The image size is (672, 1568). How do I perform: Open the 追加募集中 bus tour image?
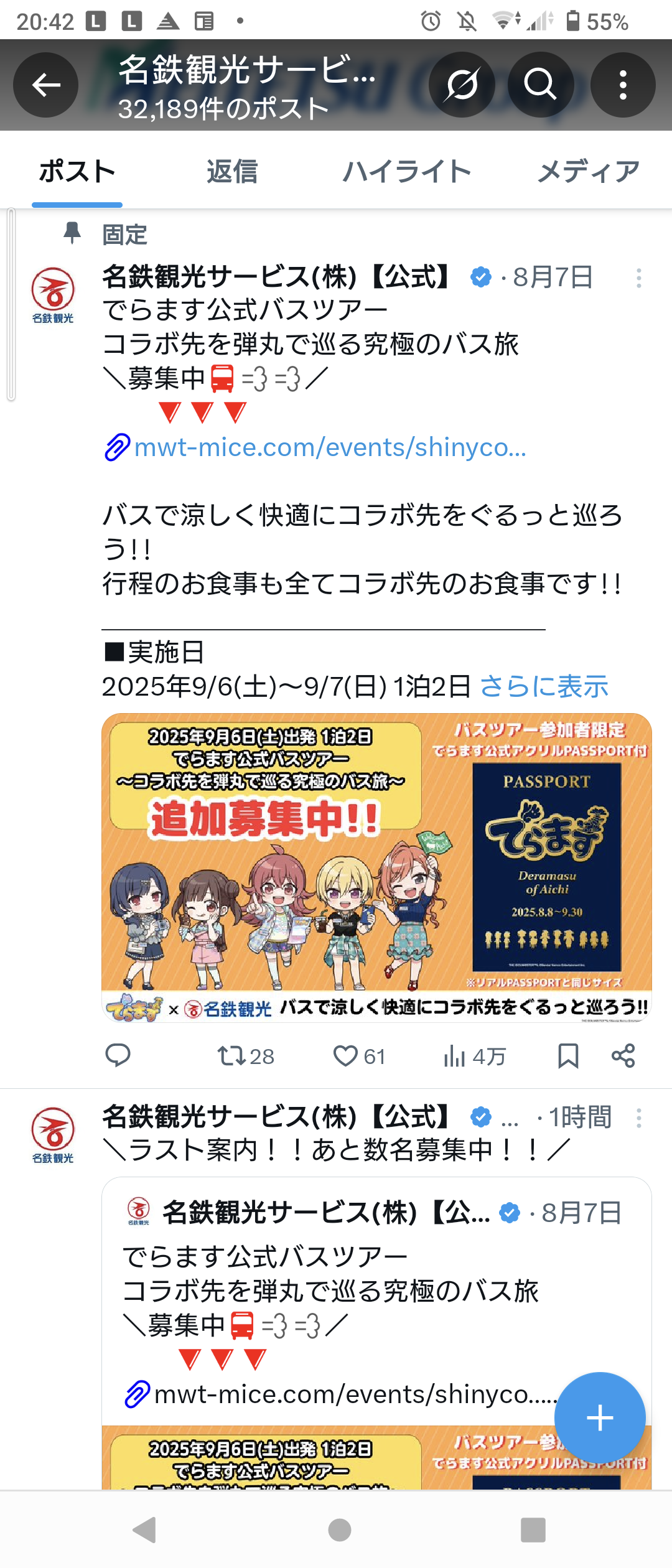click(x=376, y=867)
